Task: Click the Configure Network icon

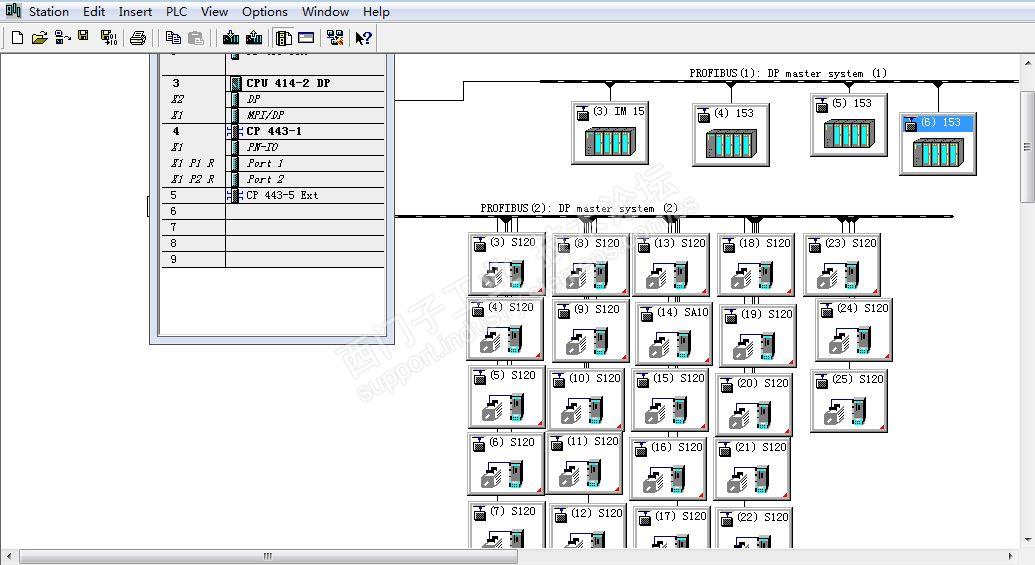Action: point(335,38)
